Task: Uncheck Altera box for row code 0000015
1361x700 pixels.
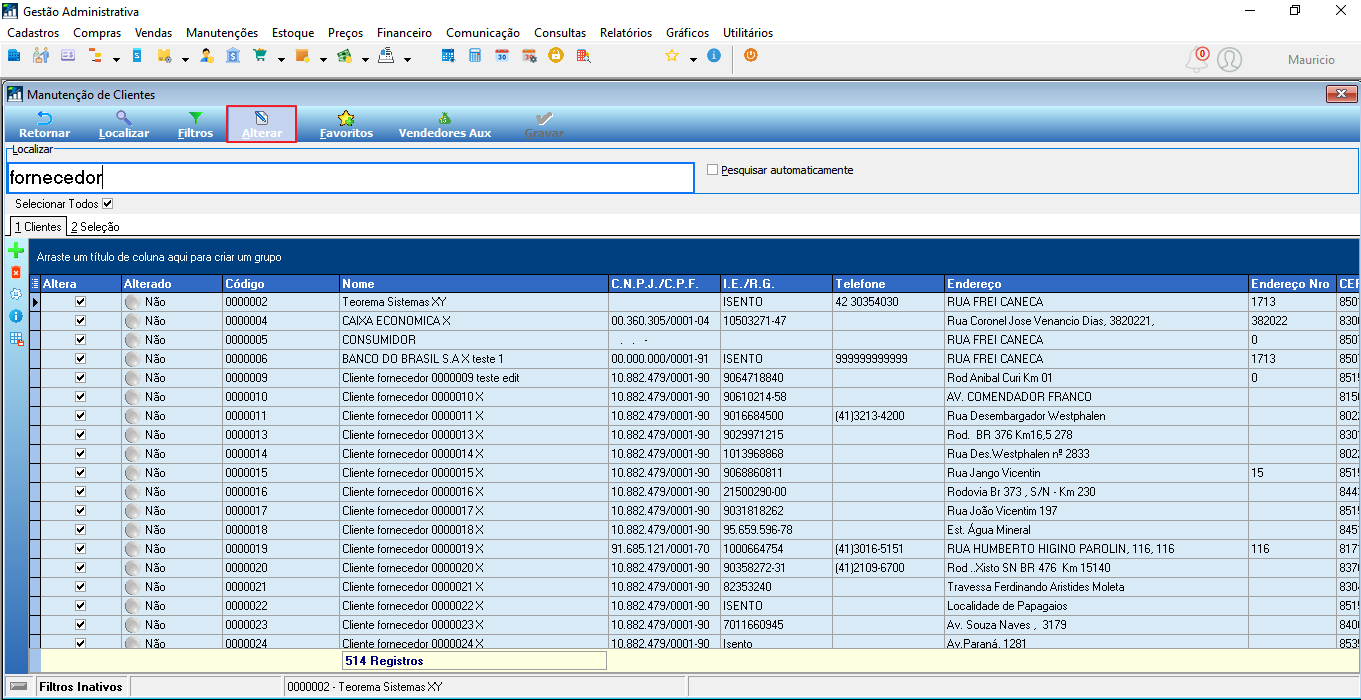Action: pos(81,473)
